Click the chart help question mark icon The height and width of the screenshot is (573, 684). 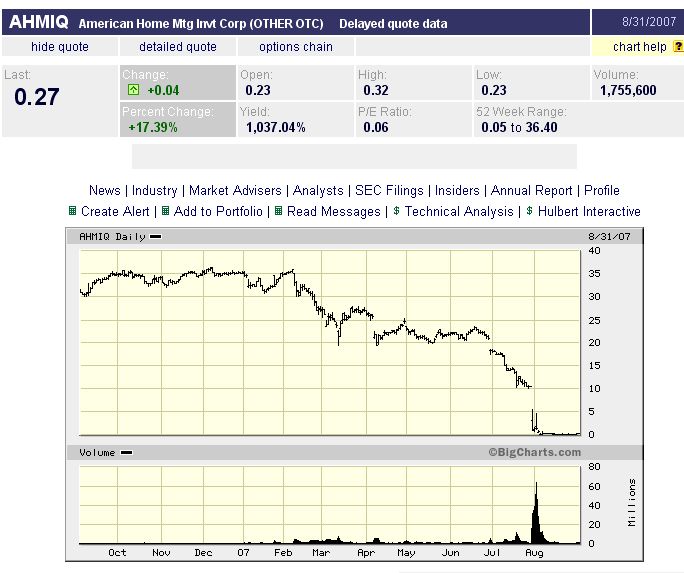678,47
